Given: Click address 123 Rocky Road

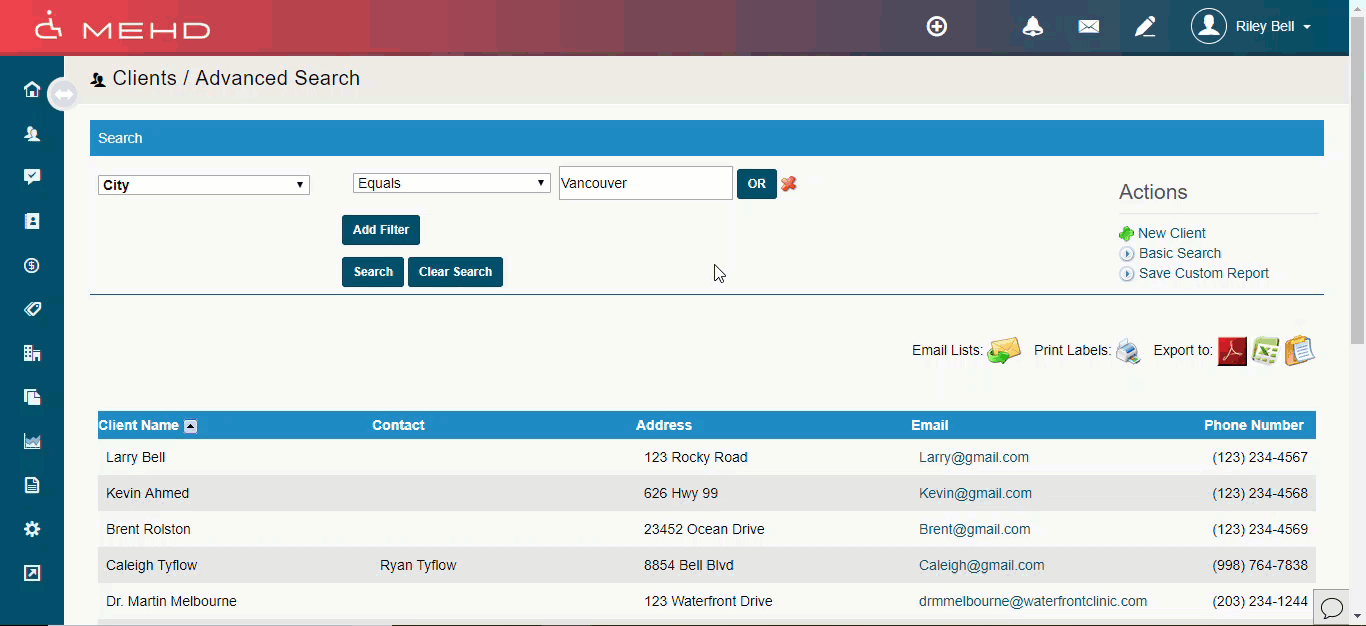Looking at the screenshot, I should 696,457.
